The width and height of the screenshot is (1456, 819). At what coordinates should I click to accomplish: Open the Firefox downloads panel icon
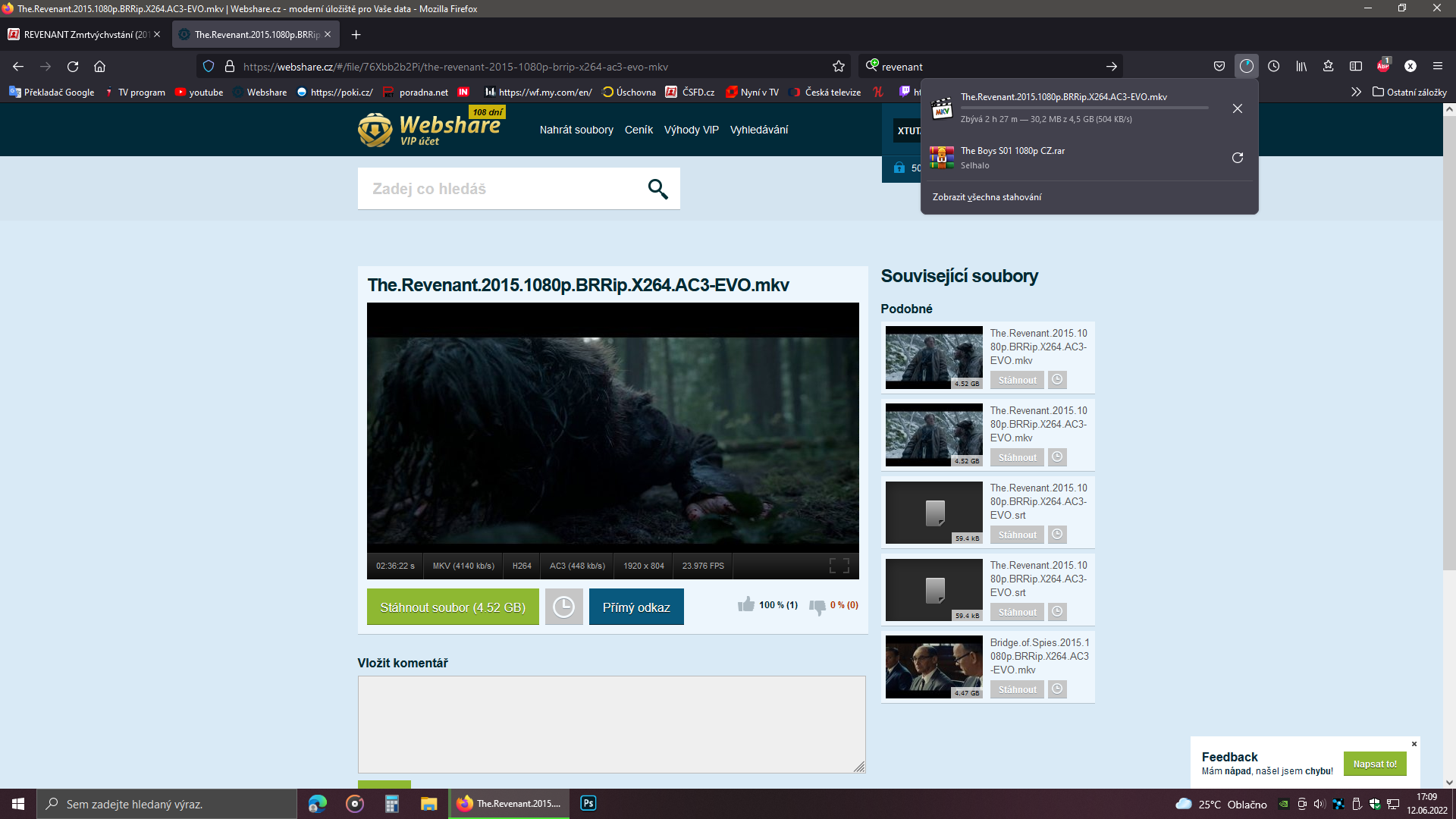click(1246, 67)
